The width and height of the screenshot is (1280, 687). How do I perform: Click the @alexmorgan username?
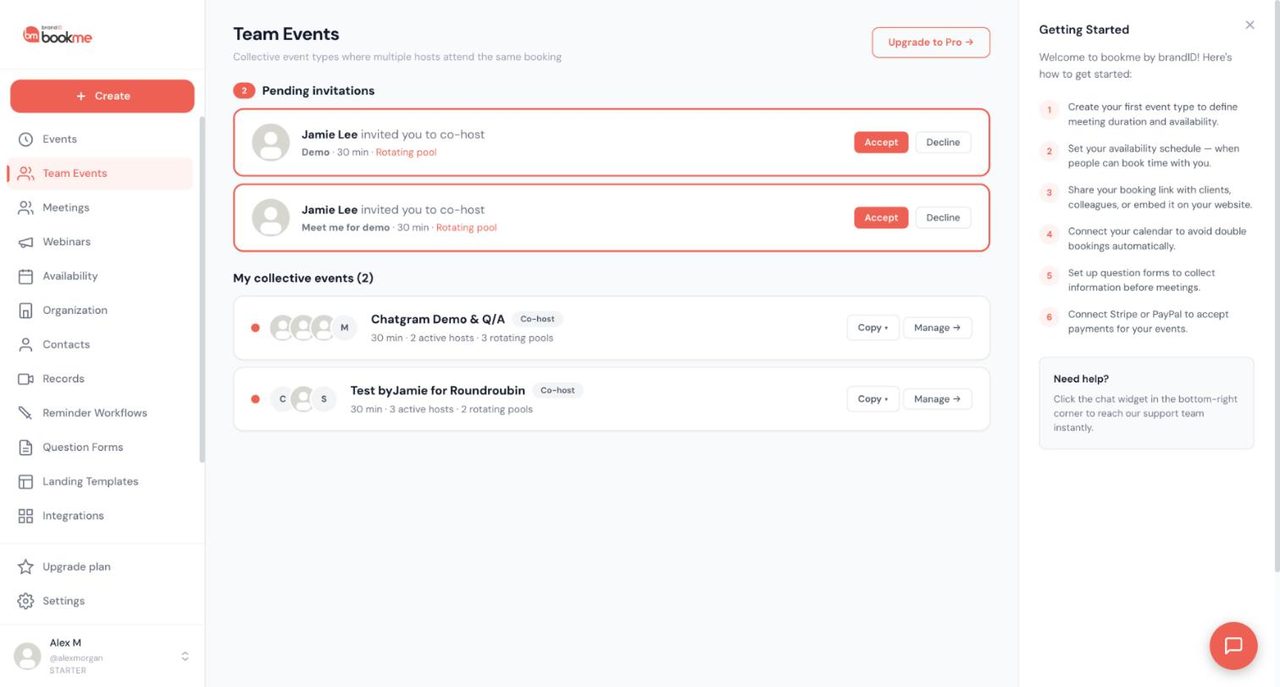coord(76,658)
